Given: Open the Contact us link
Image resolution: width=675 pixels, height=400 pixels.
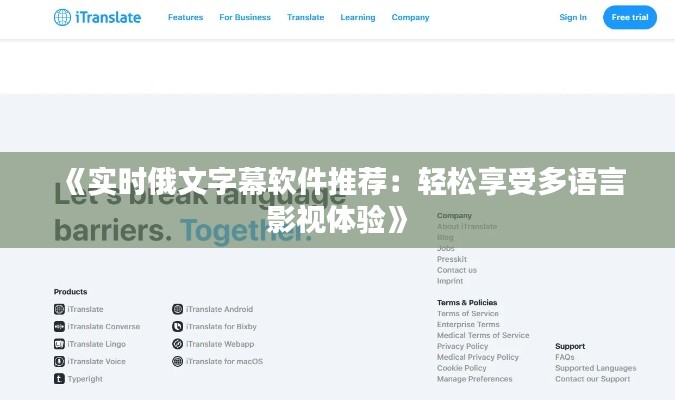Looking at the screenshot, I should [457, 270].
